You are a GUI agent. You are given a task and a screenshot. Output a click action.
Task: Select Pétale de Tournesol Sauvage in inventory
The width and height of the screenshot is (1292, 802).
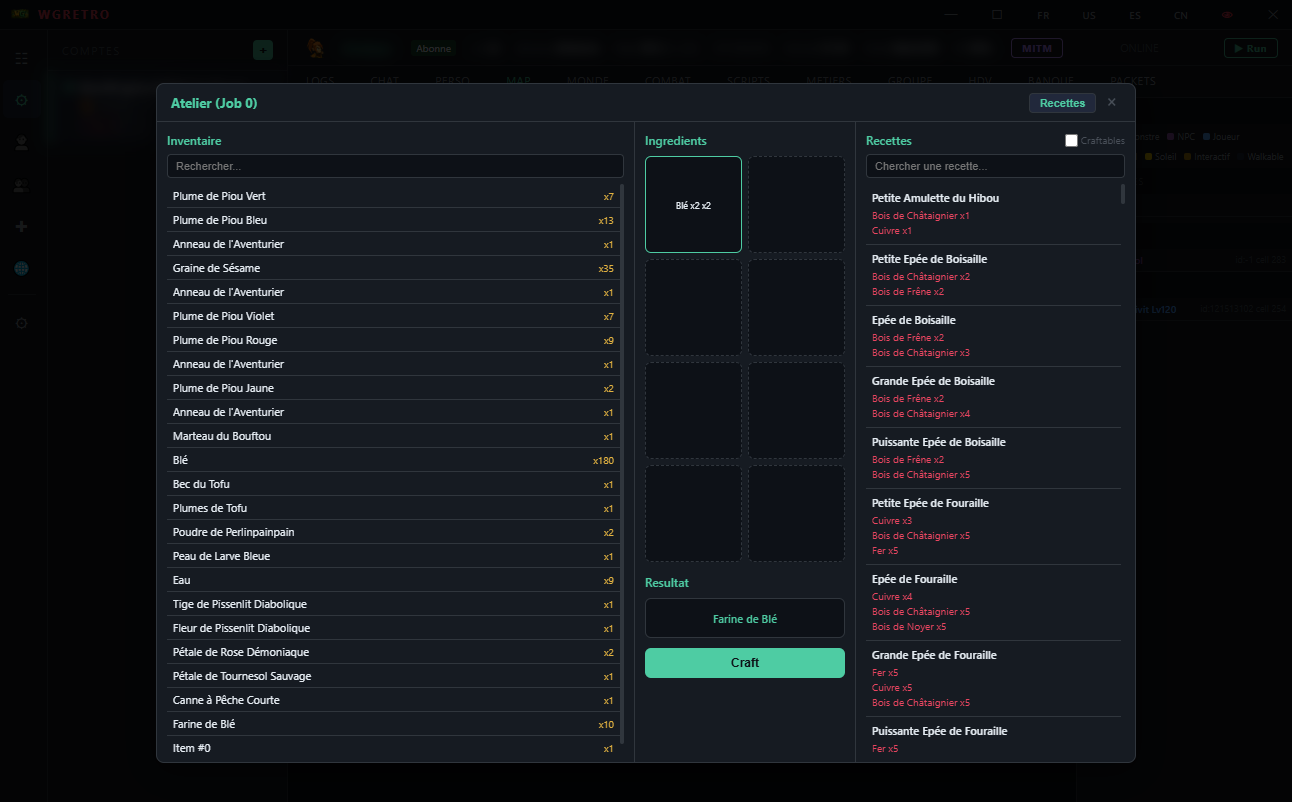394,676
